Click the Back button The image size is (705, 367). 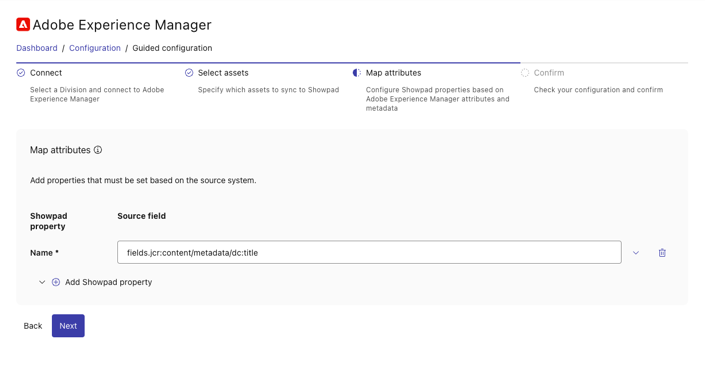pyautogui.click(x=33, y=326)
